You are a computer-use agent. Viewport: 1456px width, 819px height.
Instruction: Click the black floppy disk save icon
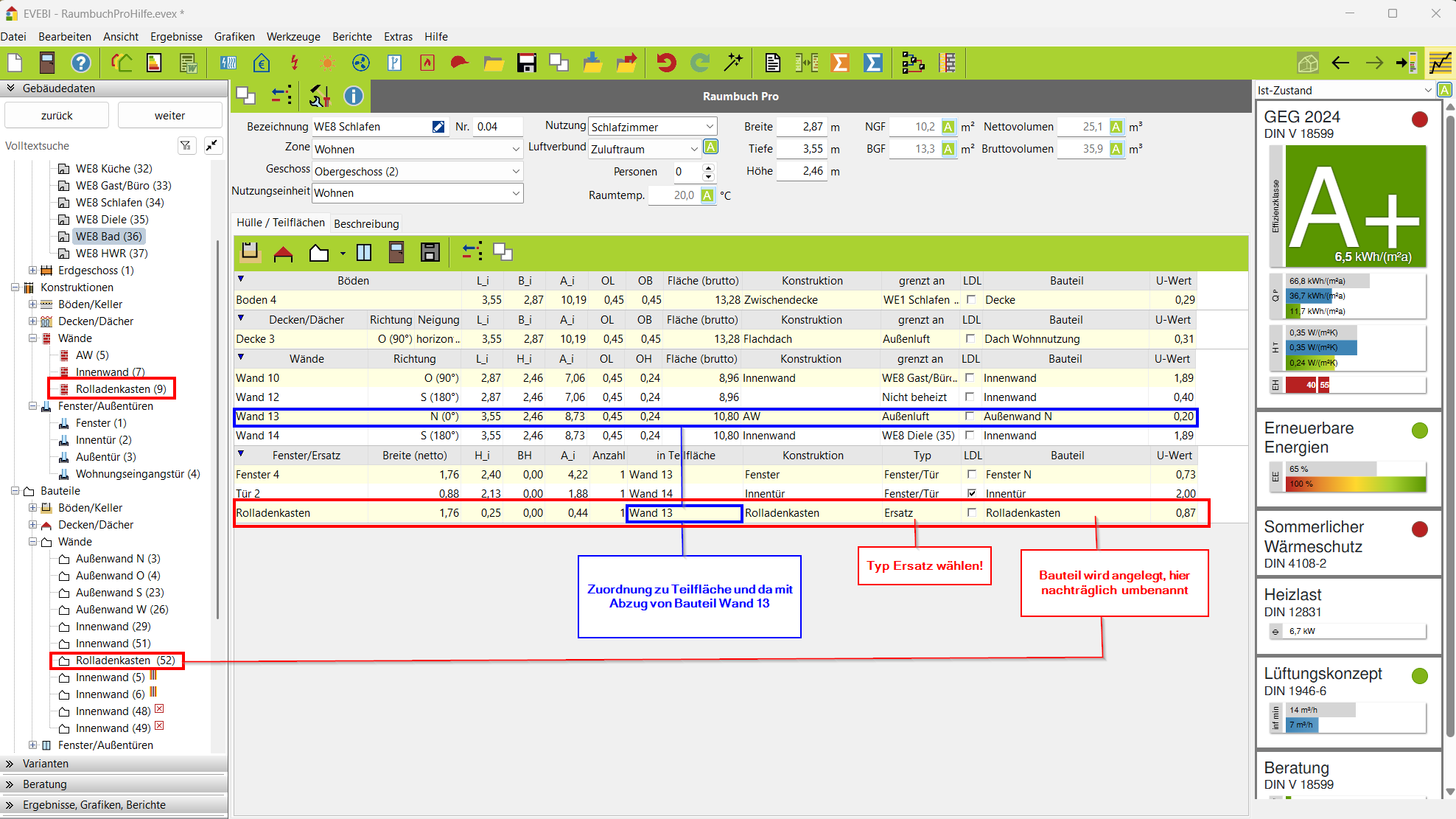coord(527,63)
